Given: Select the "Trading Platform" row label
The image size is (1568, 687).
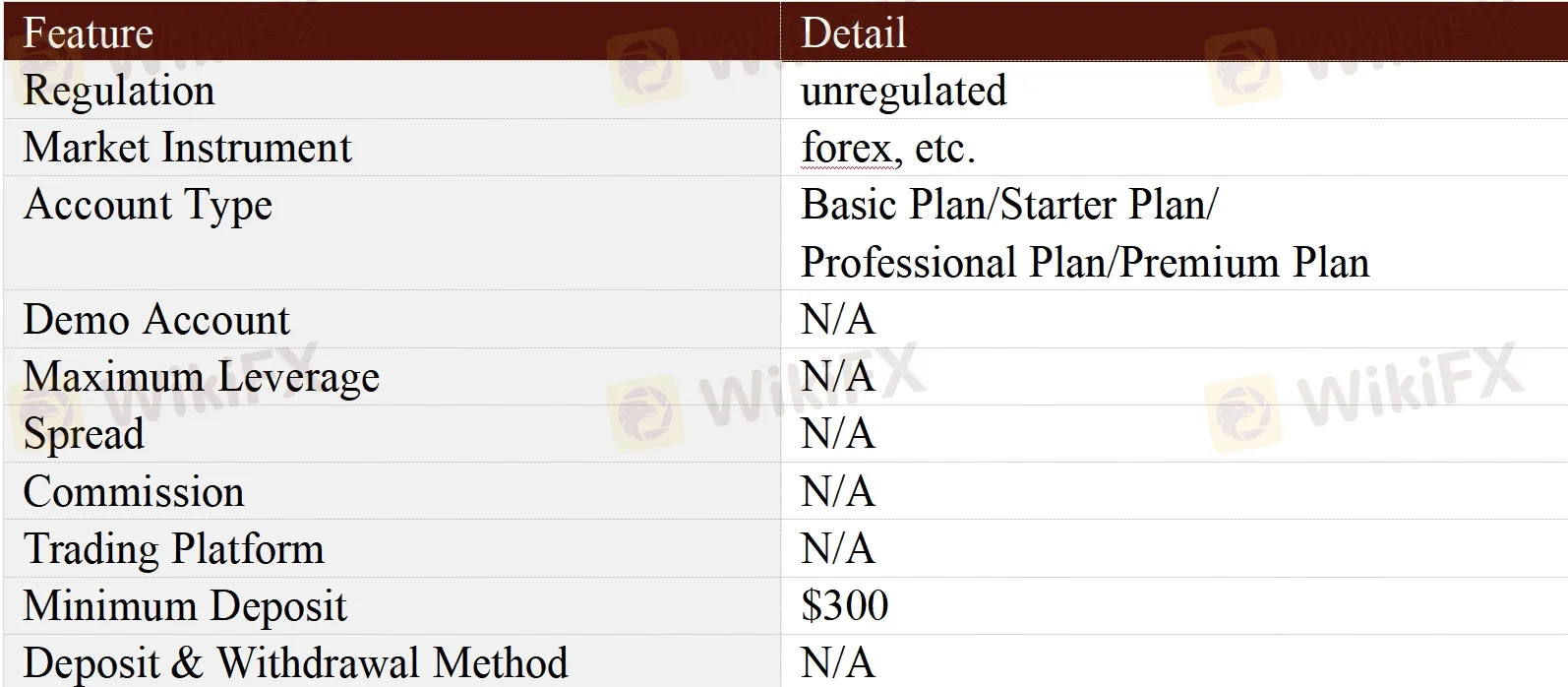Looking at the screenshot, I should click(x=173, y=549).
